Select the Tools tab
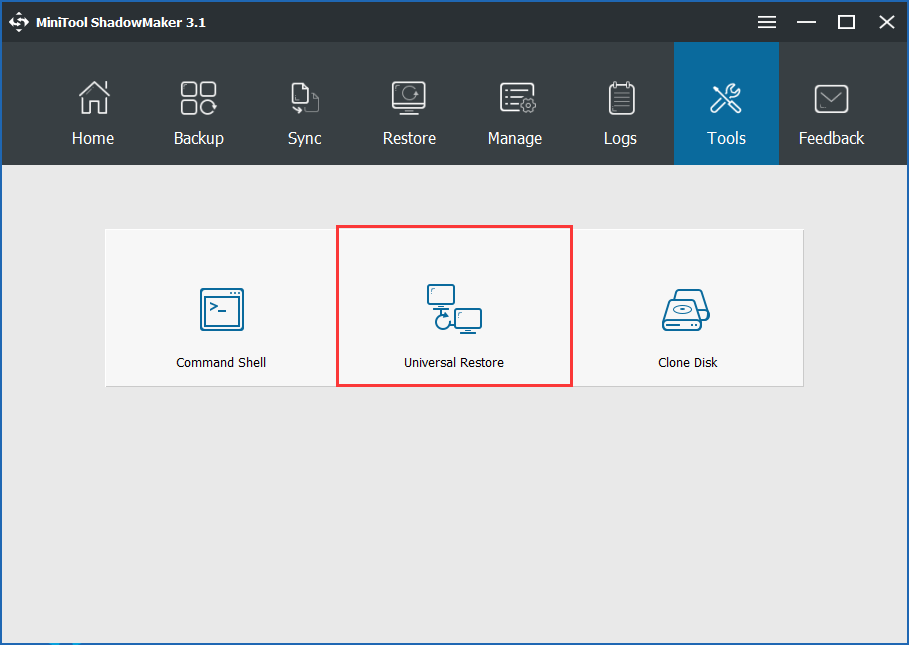This screenshot has width=909, height=645. tap(726, 104)
